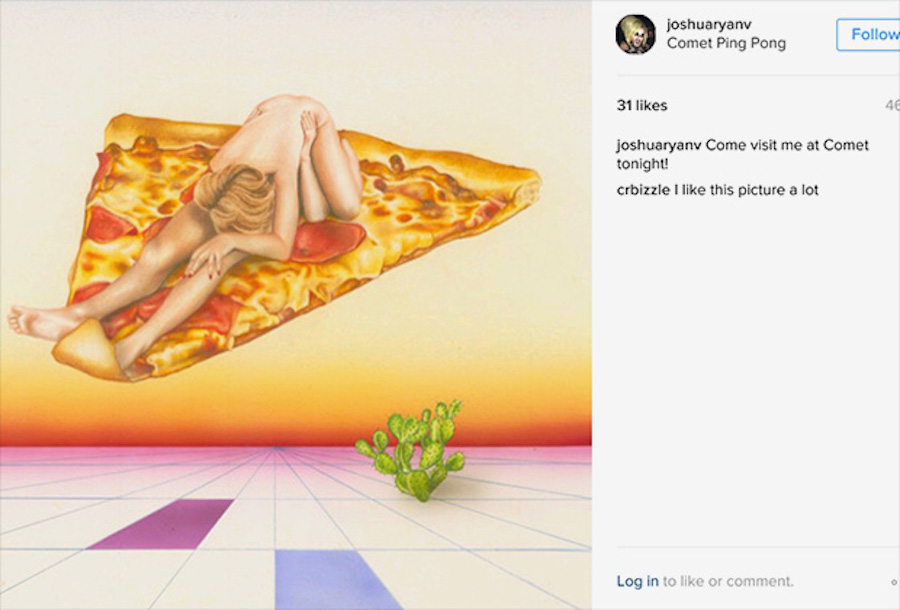Open the more options dots icon

coord(895,582)
